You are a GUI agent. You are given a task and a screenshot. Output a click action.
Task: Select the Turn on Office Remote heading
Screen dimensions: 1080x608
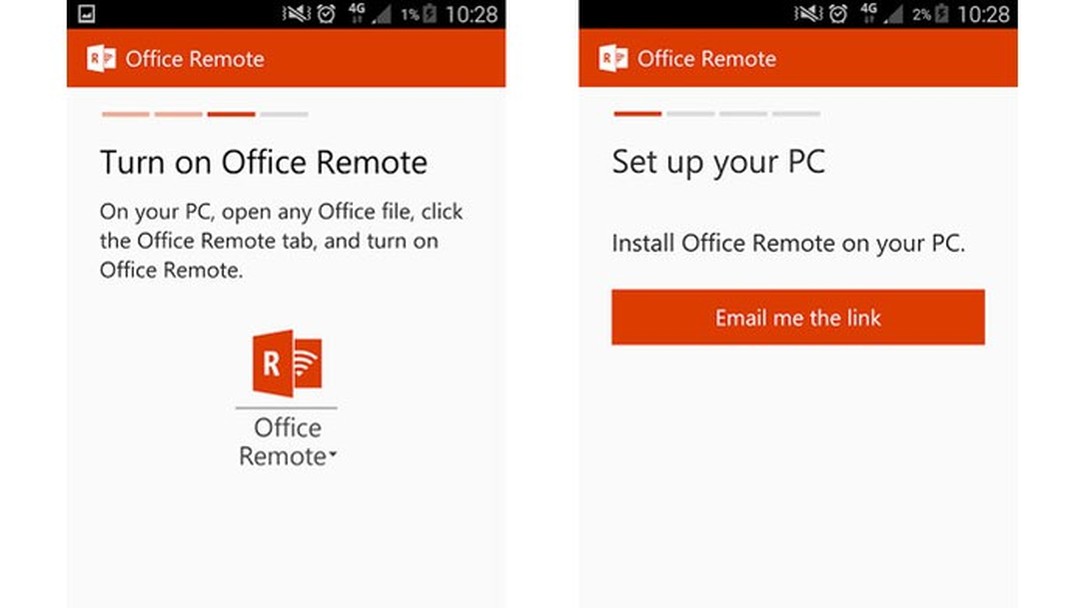pos(264,162)
